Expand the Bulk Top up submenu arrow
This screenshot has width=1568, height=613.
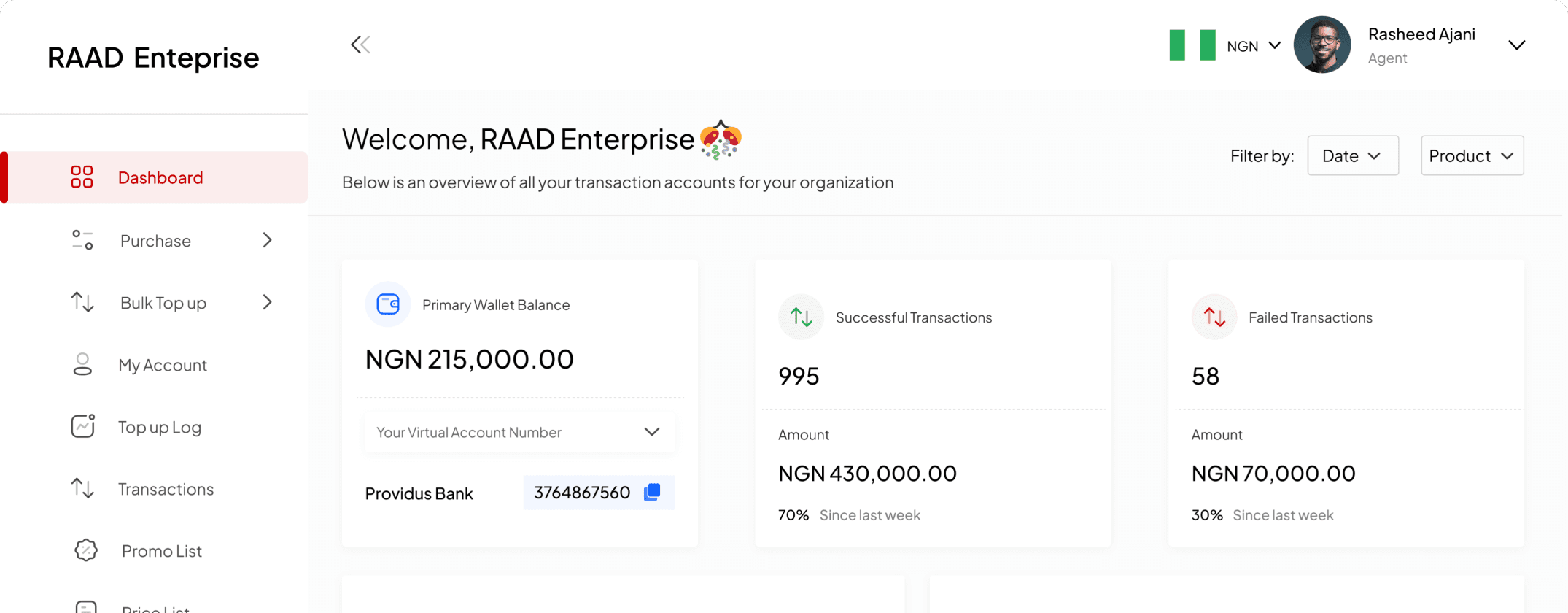click(268, 302)
